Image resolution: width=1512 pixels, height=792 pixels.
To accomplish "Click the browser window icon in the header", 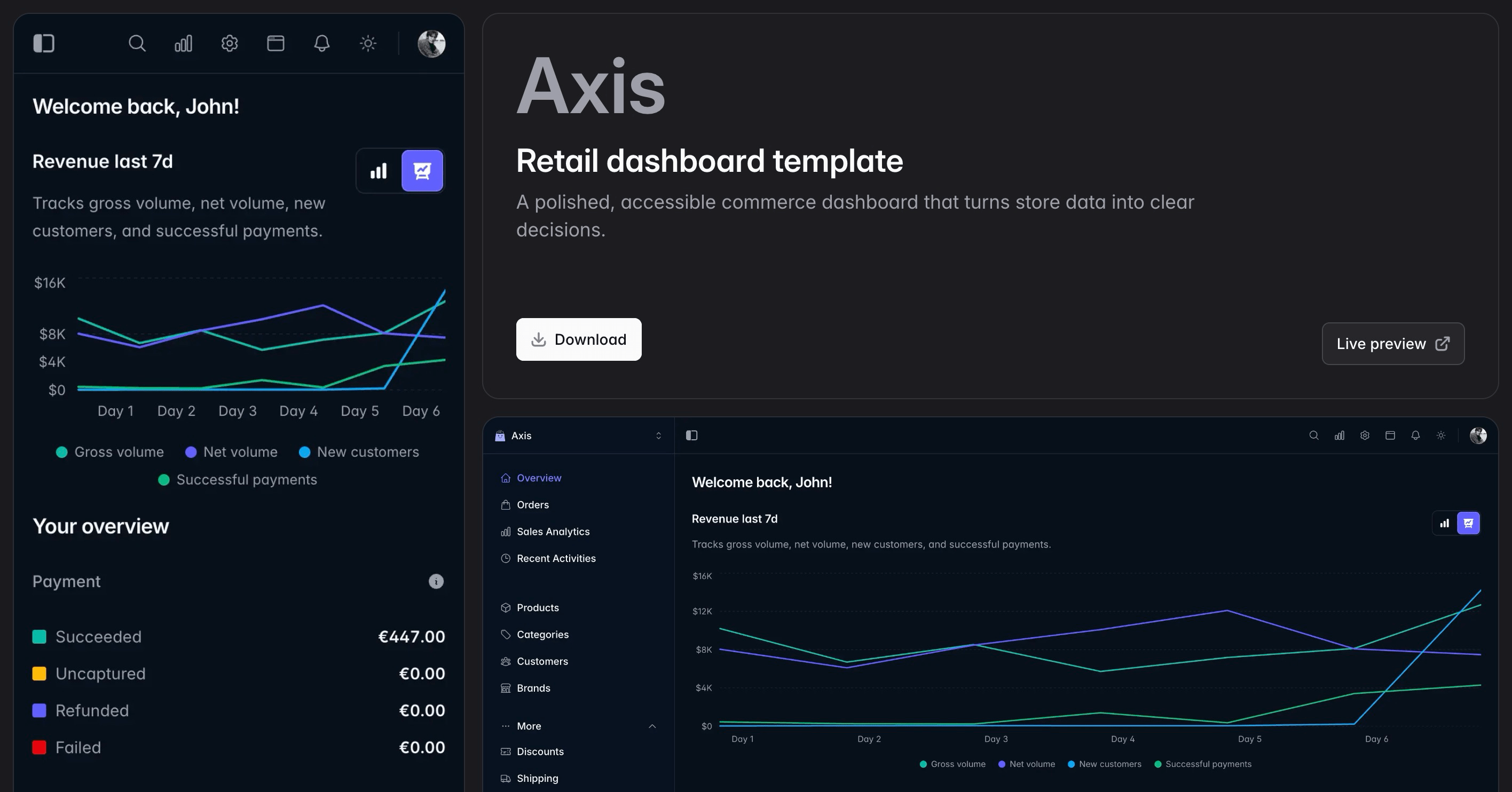I will tap(275, 43).
